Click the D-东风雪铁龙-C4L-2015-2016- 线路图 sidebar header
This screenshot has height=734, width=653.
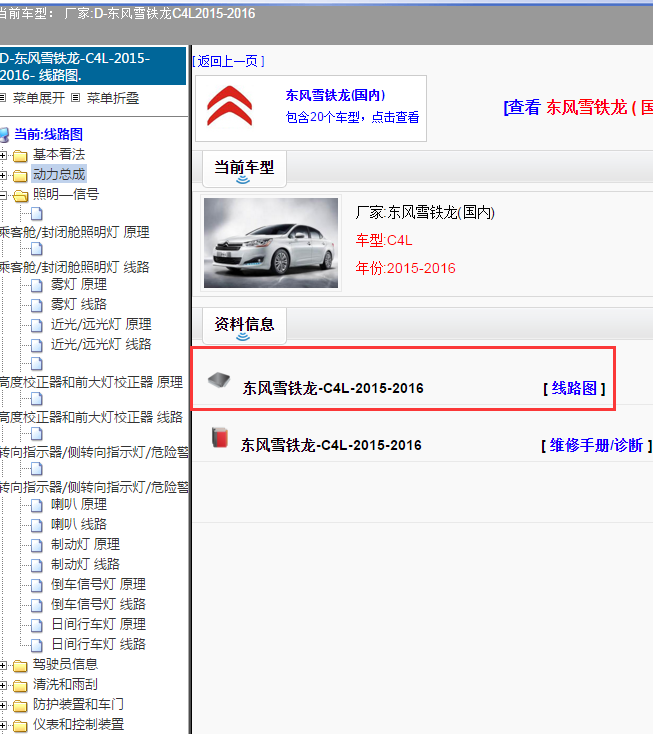click(93, 66)
